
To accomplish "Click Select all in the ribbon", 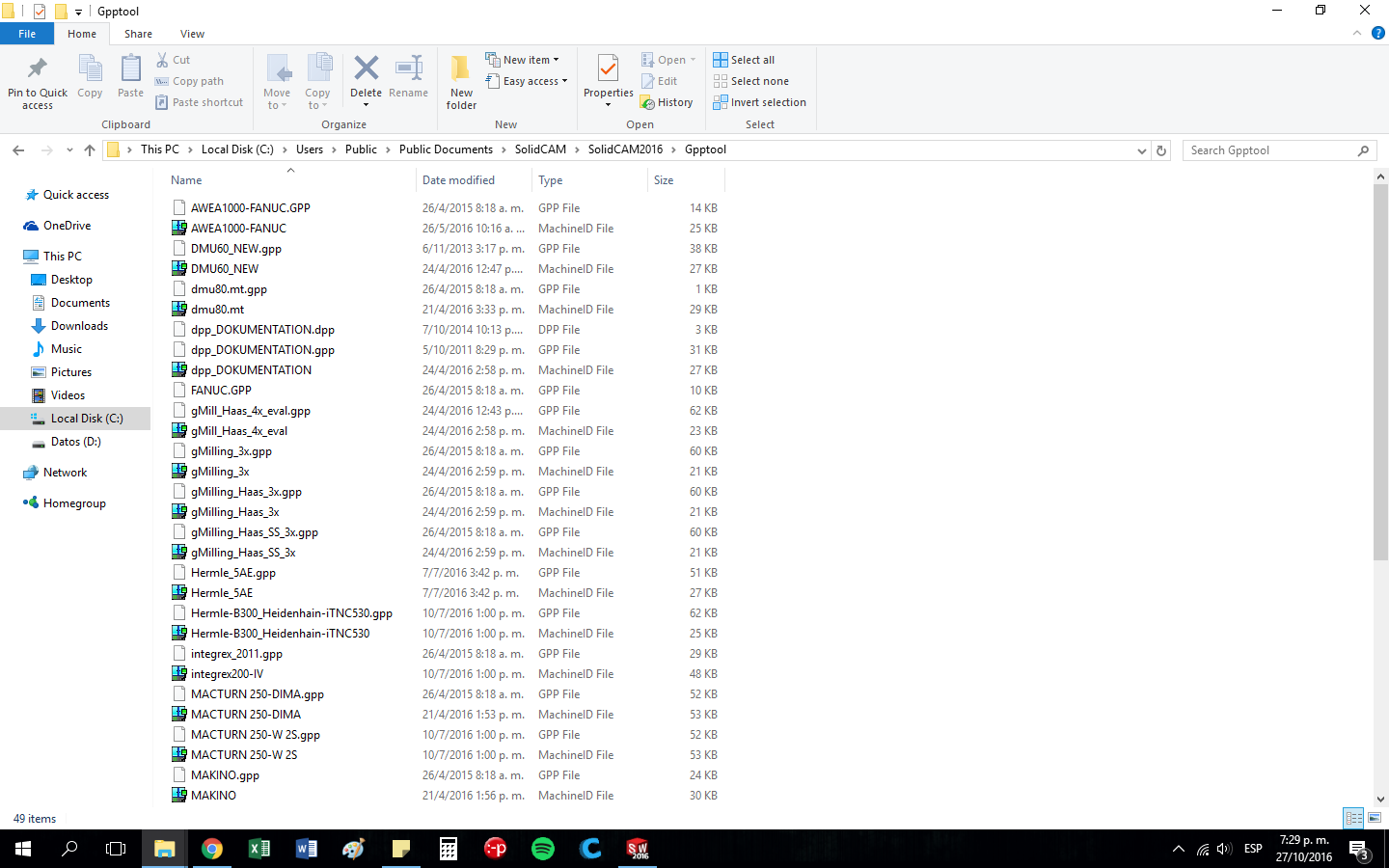I will coord(744,60).
